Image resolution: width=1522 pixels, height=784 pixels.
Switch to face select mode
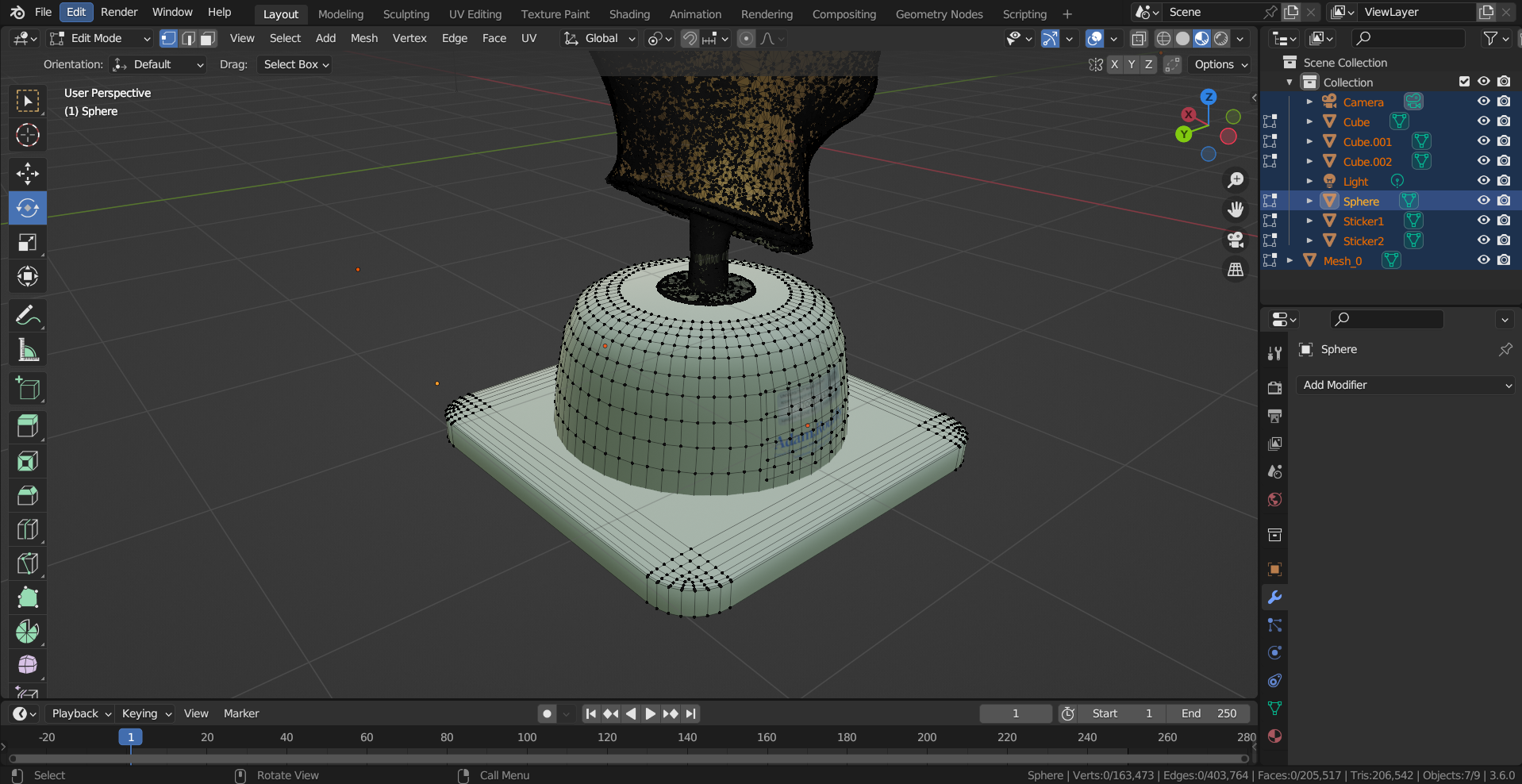pyautogui.click(x=208, y=39)
